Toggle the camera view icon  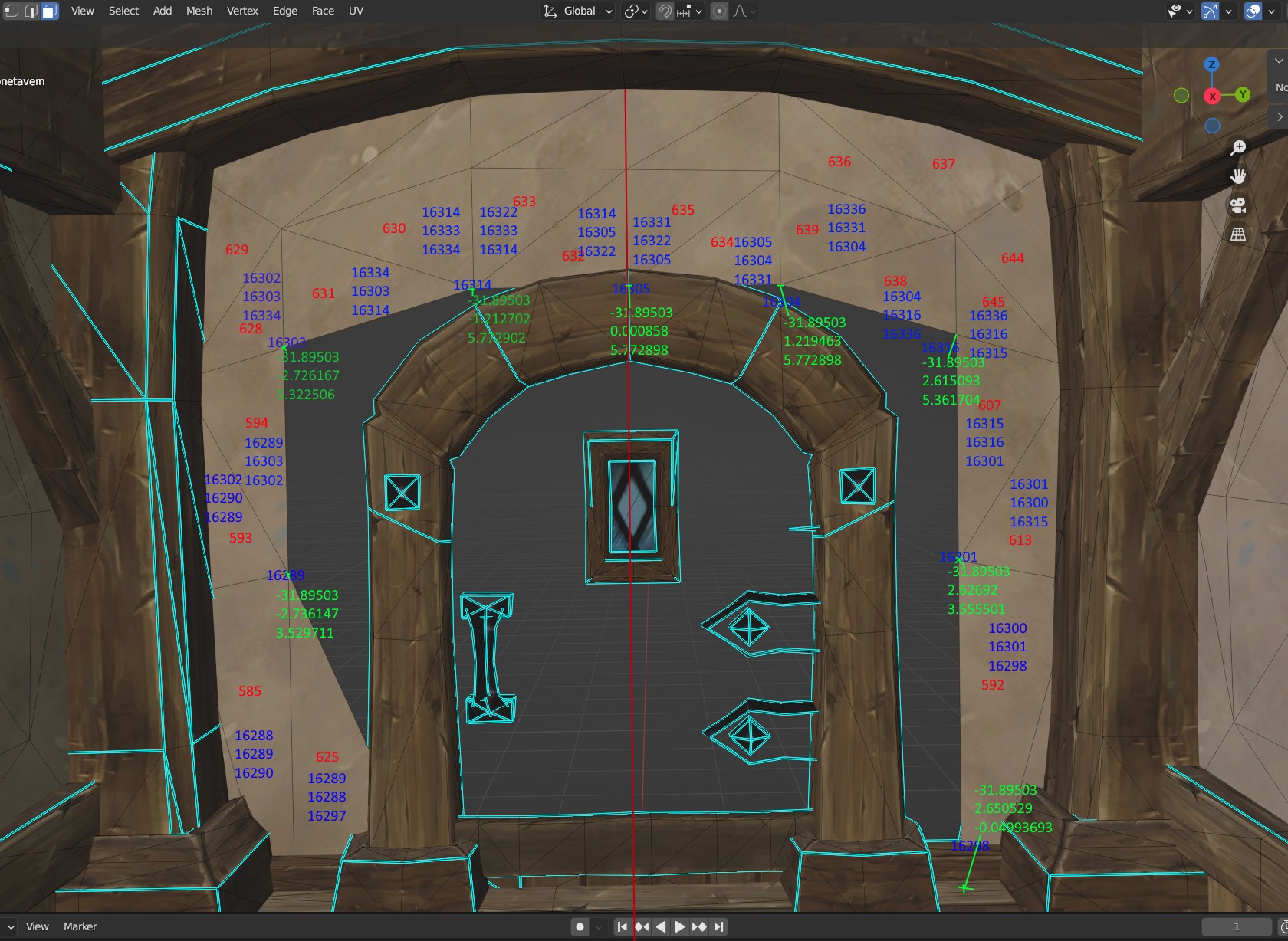(1238, 205)
